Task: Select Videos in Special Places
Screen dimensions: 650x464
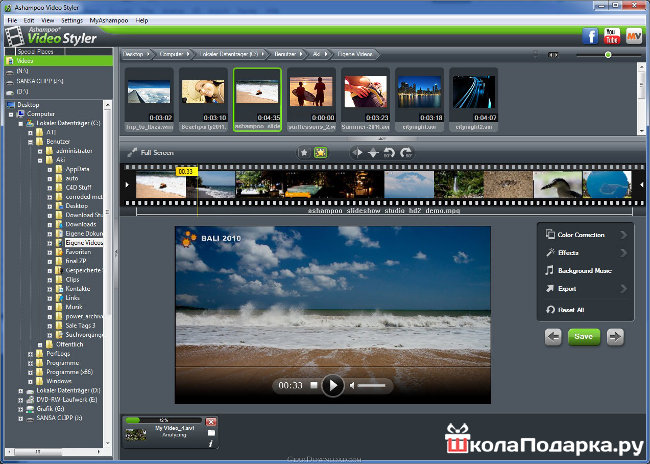Action: 58,61
